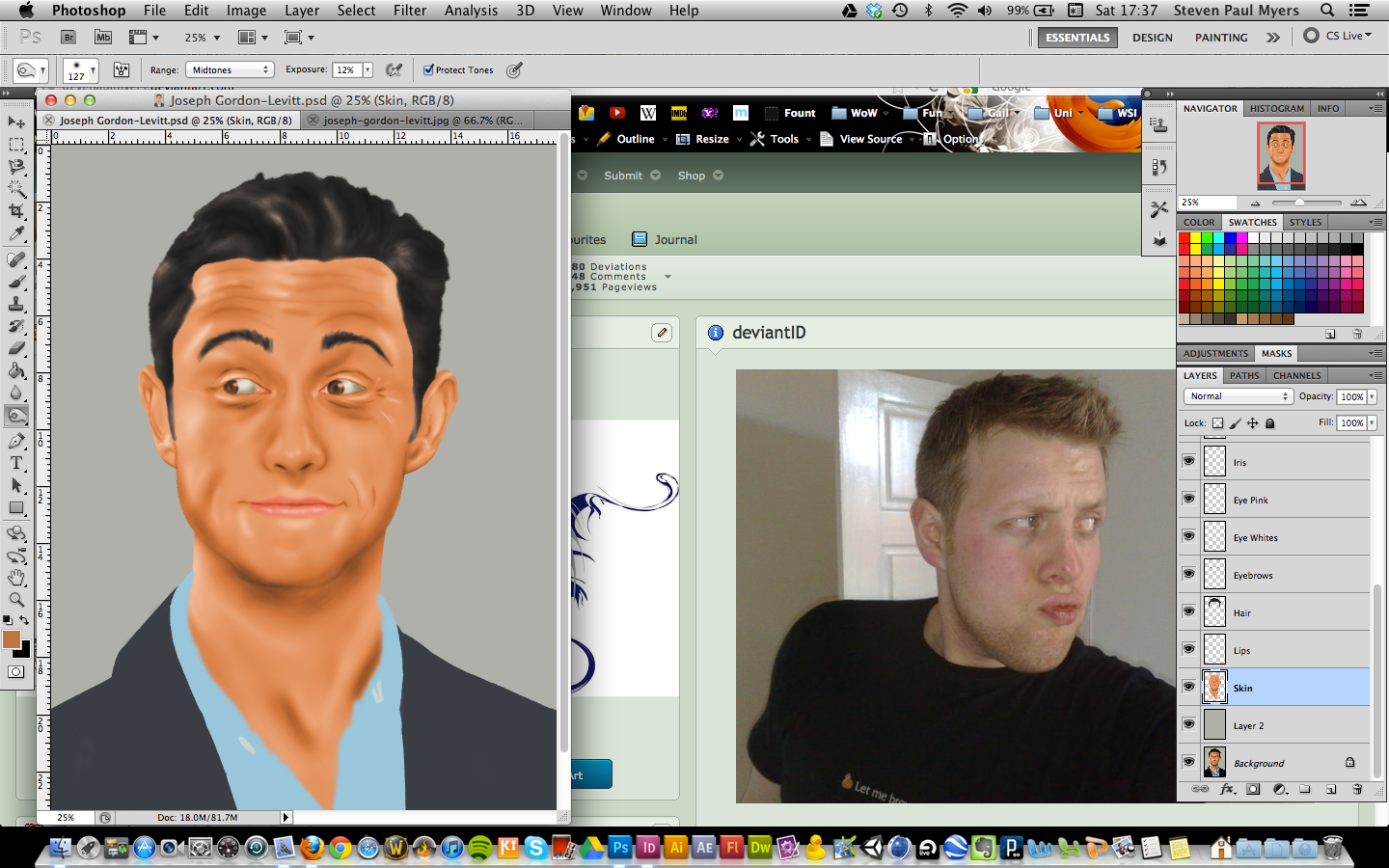
Task: Switch to the joseph-gordon-levitt.jpg document tab
Action: [422, 121]
